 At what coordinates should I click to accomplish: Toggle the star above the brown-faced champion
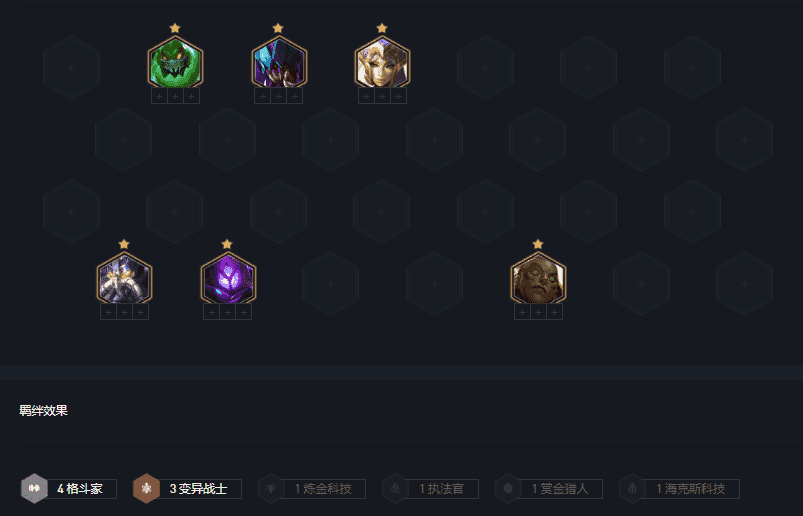point(538,244)
